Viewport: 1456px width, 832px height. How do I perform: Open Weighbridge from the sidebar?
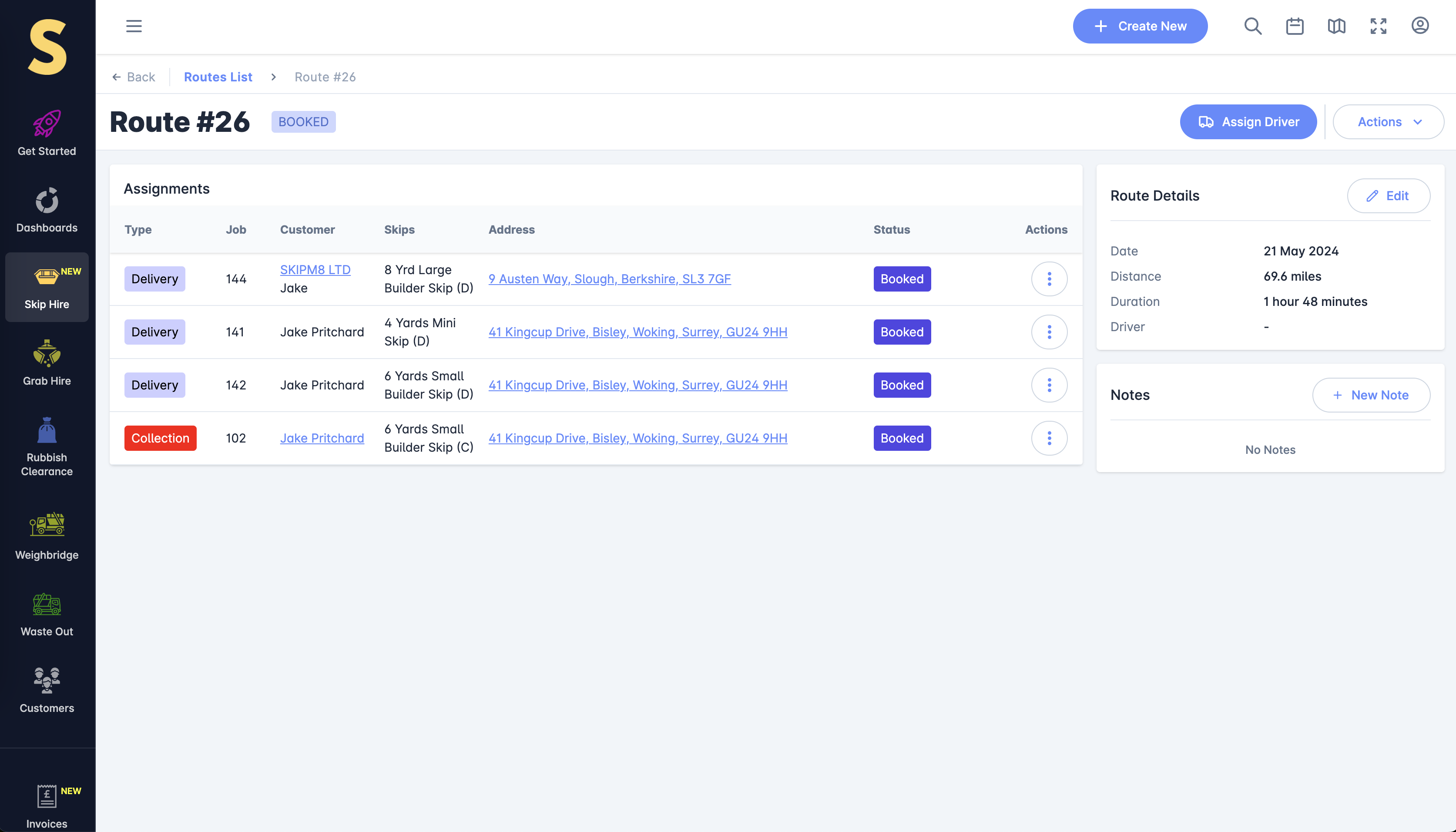47,536
